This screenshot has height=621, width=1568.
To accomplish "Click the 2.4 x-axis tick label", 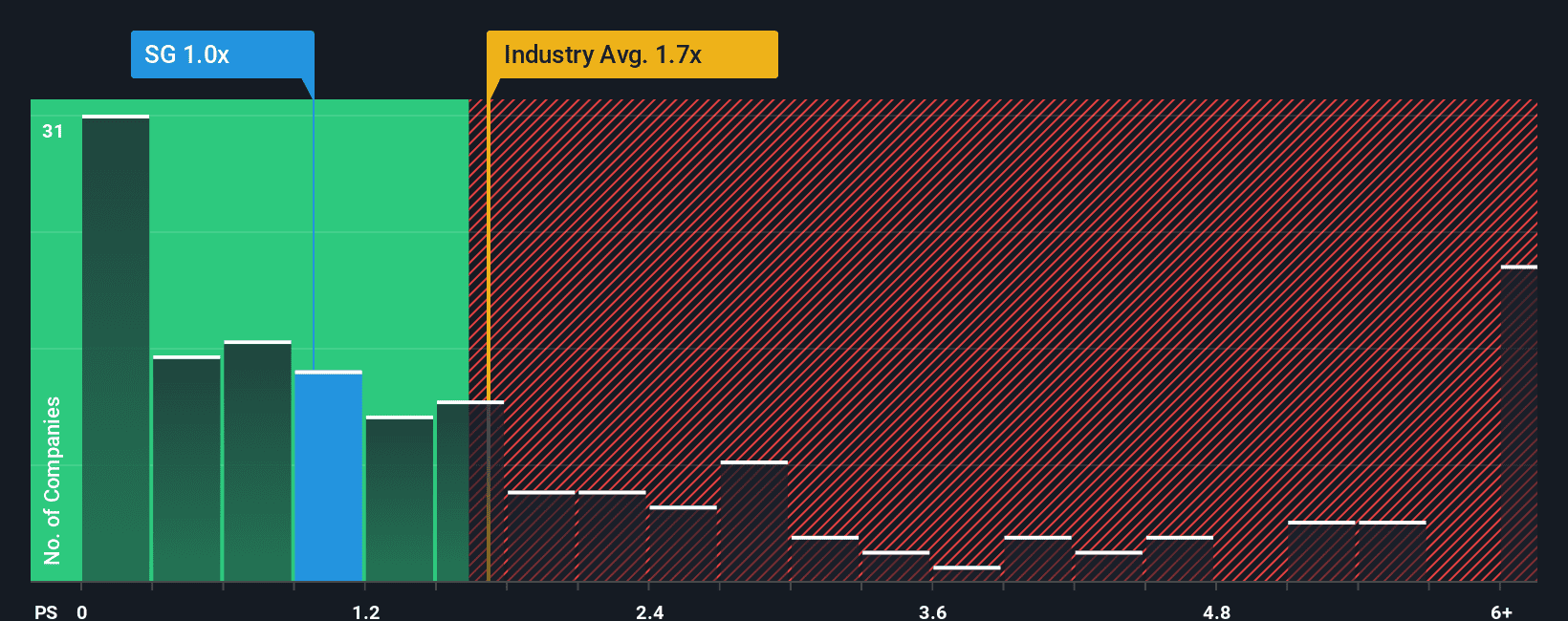I will click(x=649, y=611).
